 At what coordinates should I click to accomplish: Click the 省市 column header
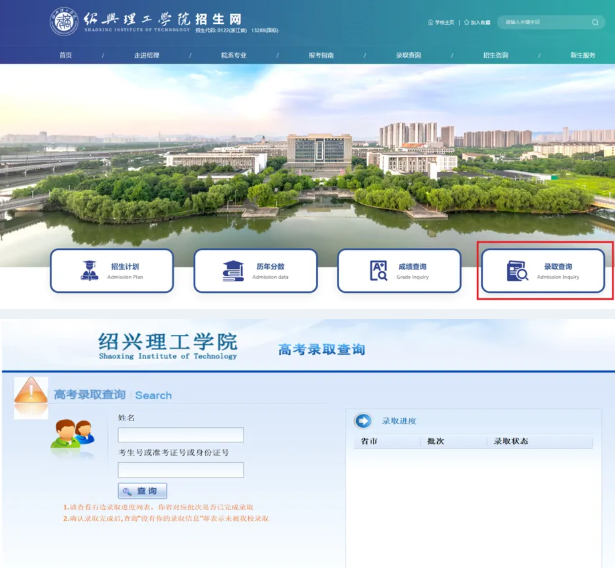(x=369, y=441)
